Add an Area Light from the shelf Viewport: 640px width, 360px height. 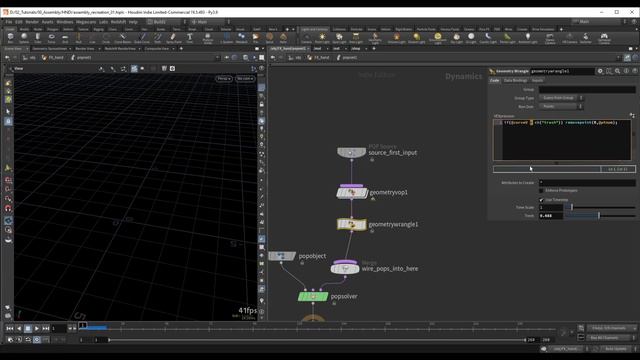pyautogui.click(x=356, y=38)
